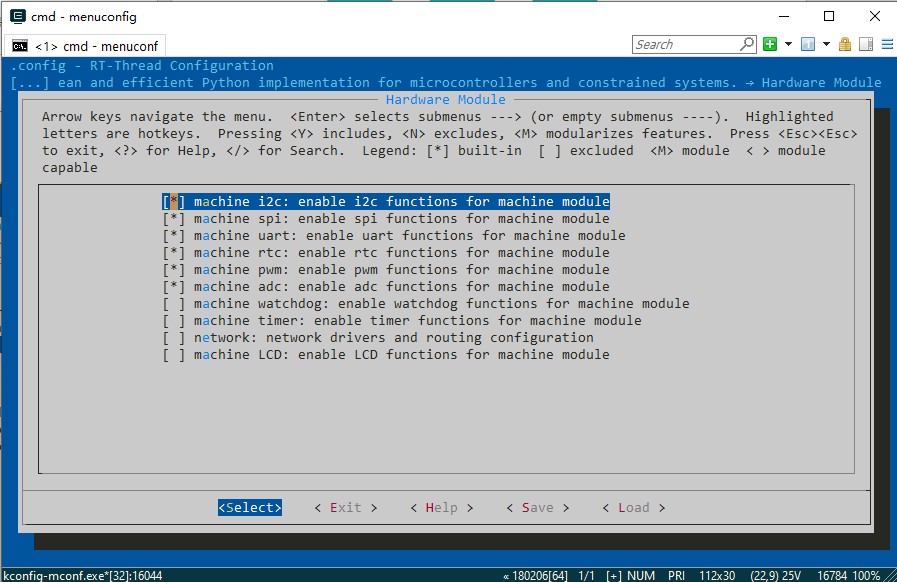This screenshot has width=897, height=582.
Task: Toggle machine spi functions checkbox
Action: tap(174, 219)
